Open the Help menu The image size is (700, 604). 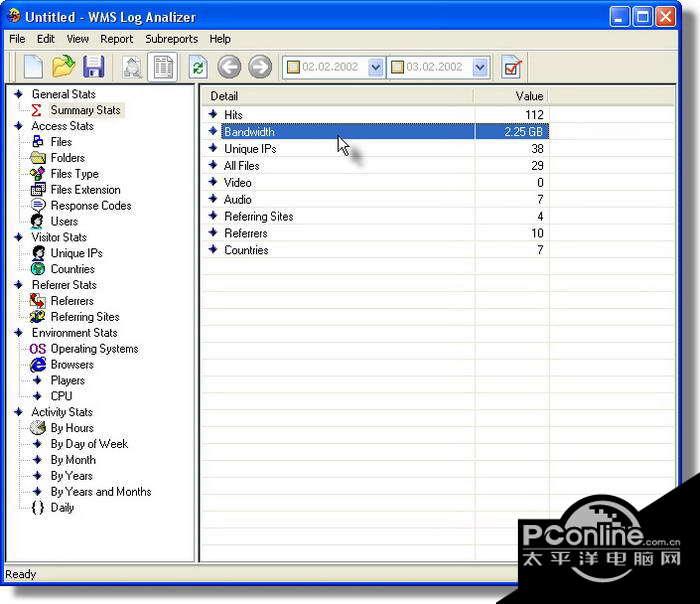click(220, 39)
